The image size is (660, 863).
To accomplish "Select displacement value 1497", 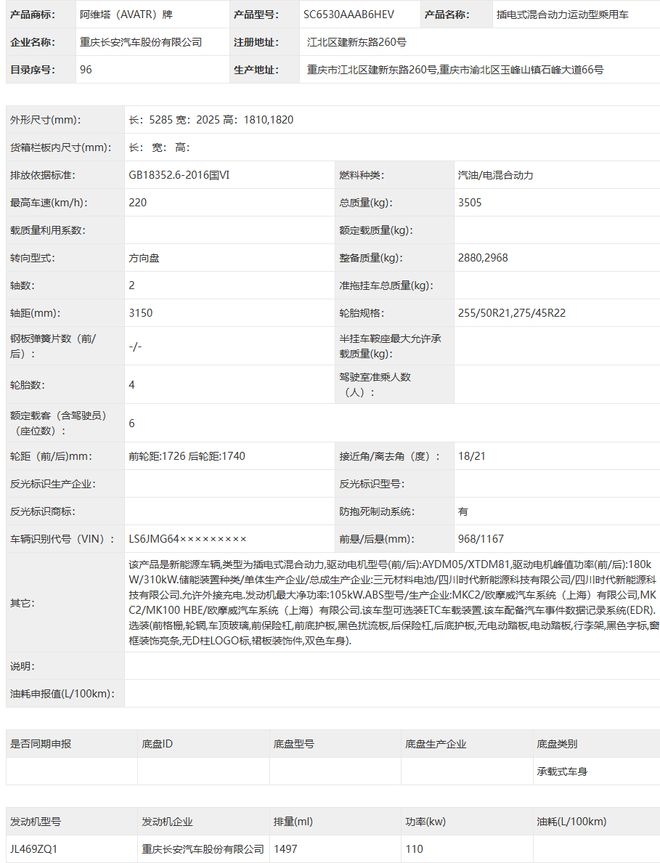I will pyautogui.click(x=285, y=849).
